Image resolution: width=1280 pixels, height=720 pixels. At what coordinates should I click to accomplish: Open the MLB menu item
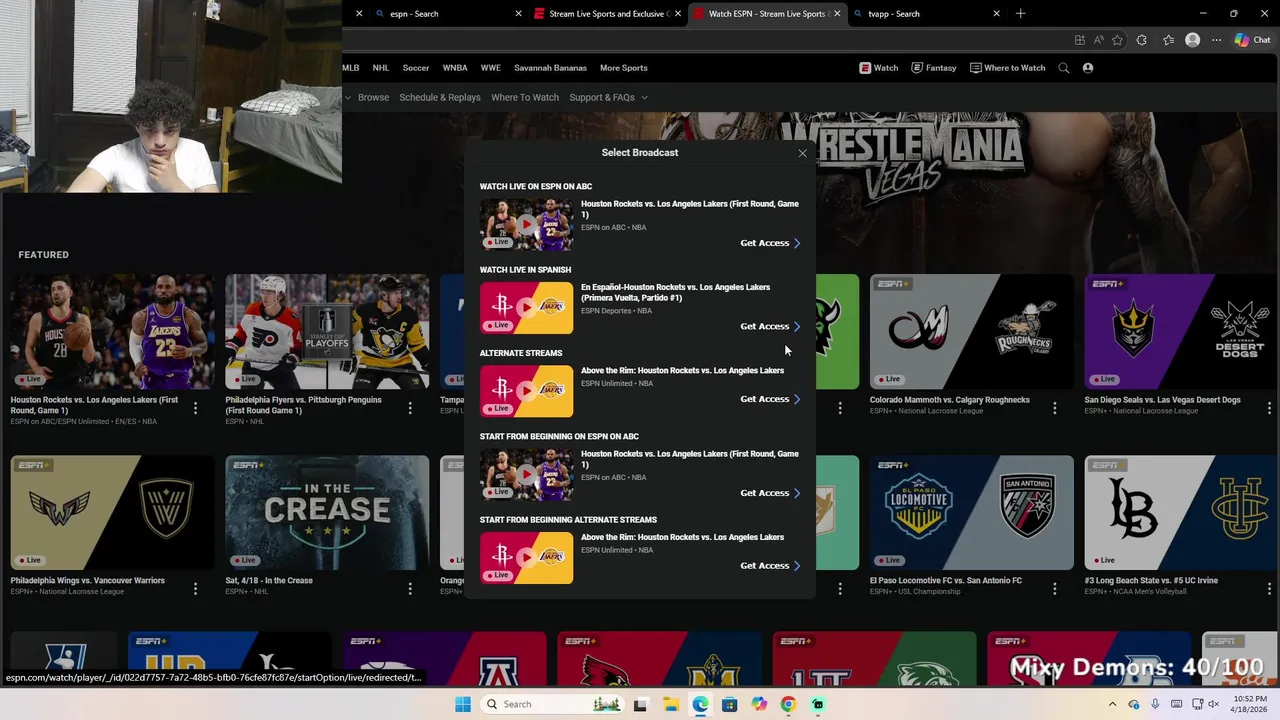pos(351,68)
